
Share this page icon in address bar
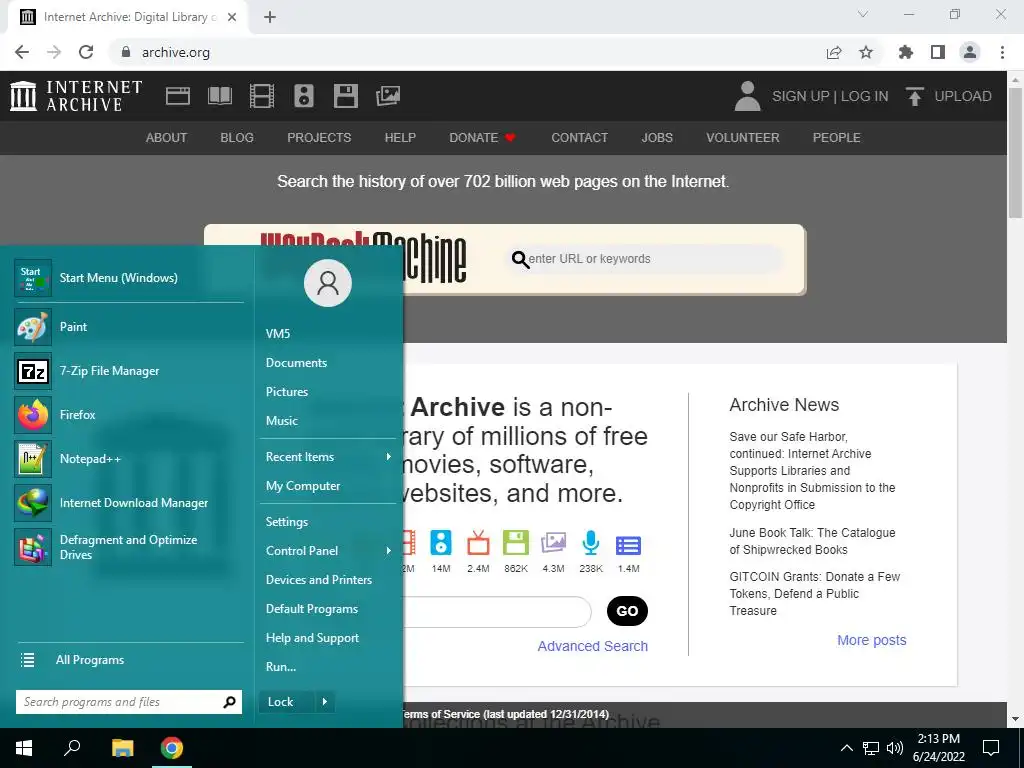834,52
